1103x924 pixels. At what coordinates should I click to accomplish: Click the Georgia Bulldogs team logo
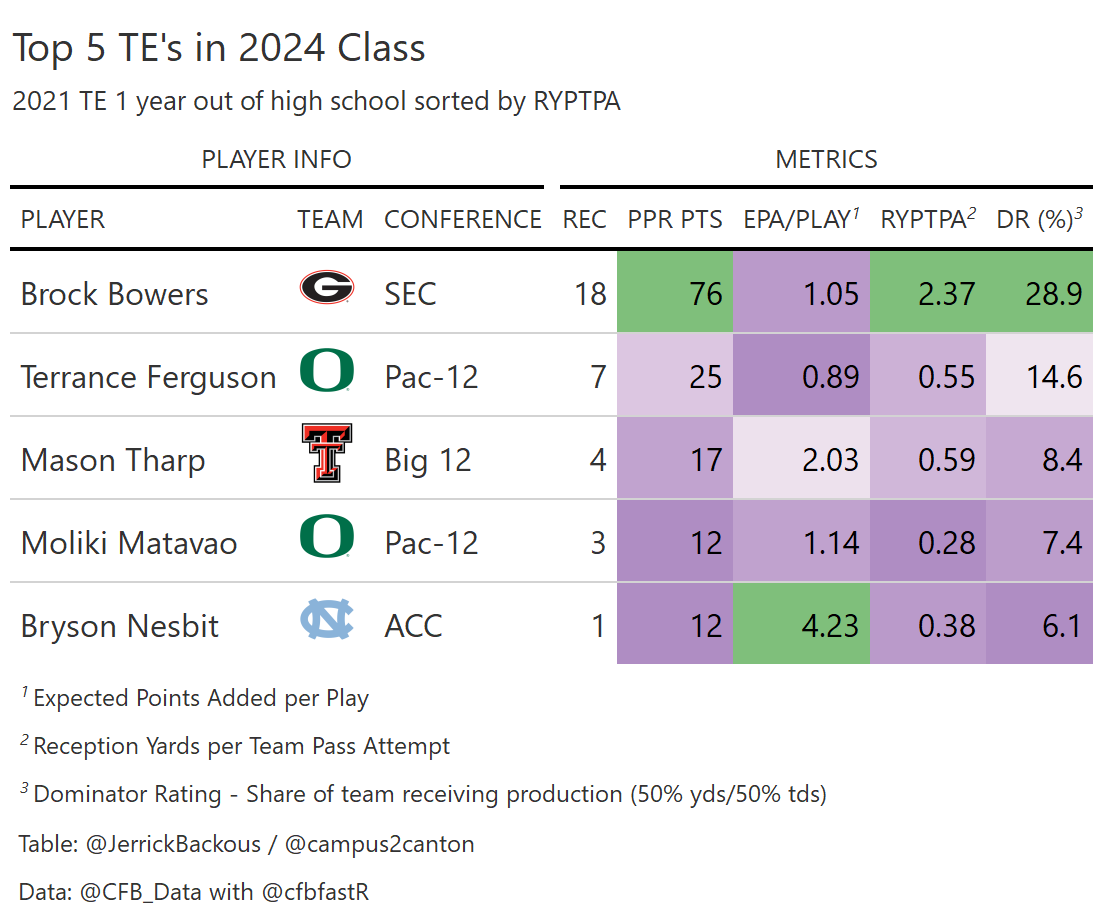coord(327,289)
